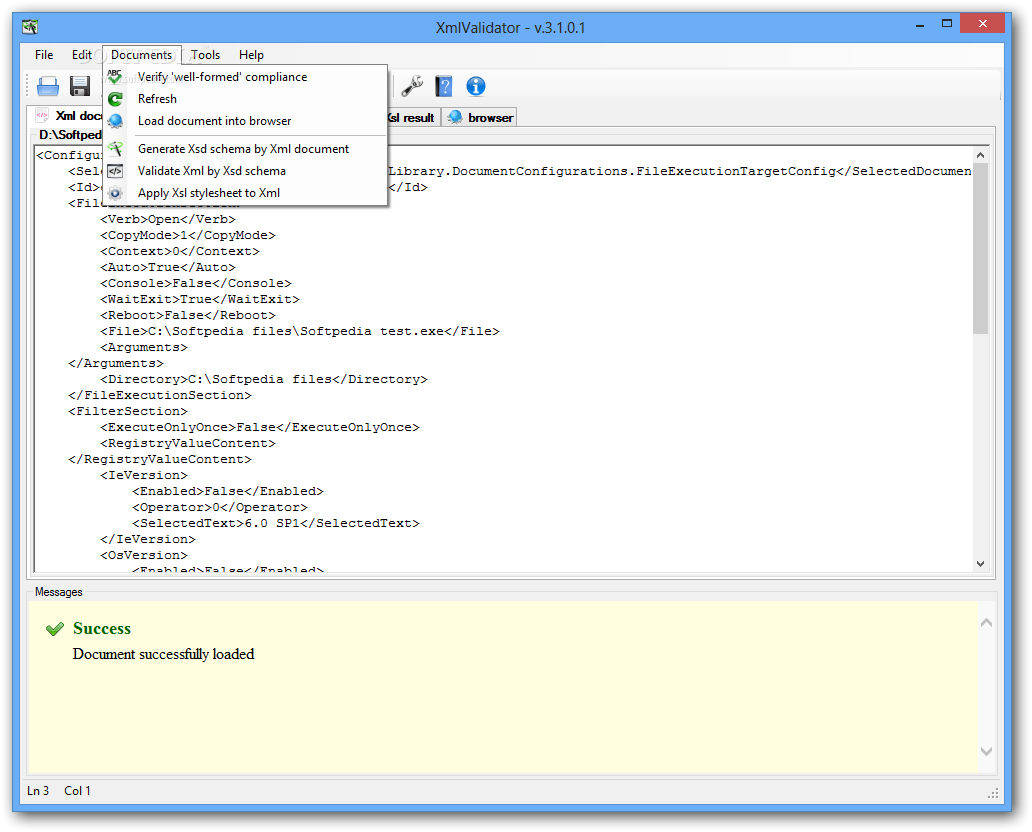1032x832 pixels.
Task: Click the icon beside Apply Xsl stylesheet
Action: pos(115,193)
